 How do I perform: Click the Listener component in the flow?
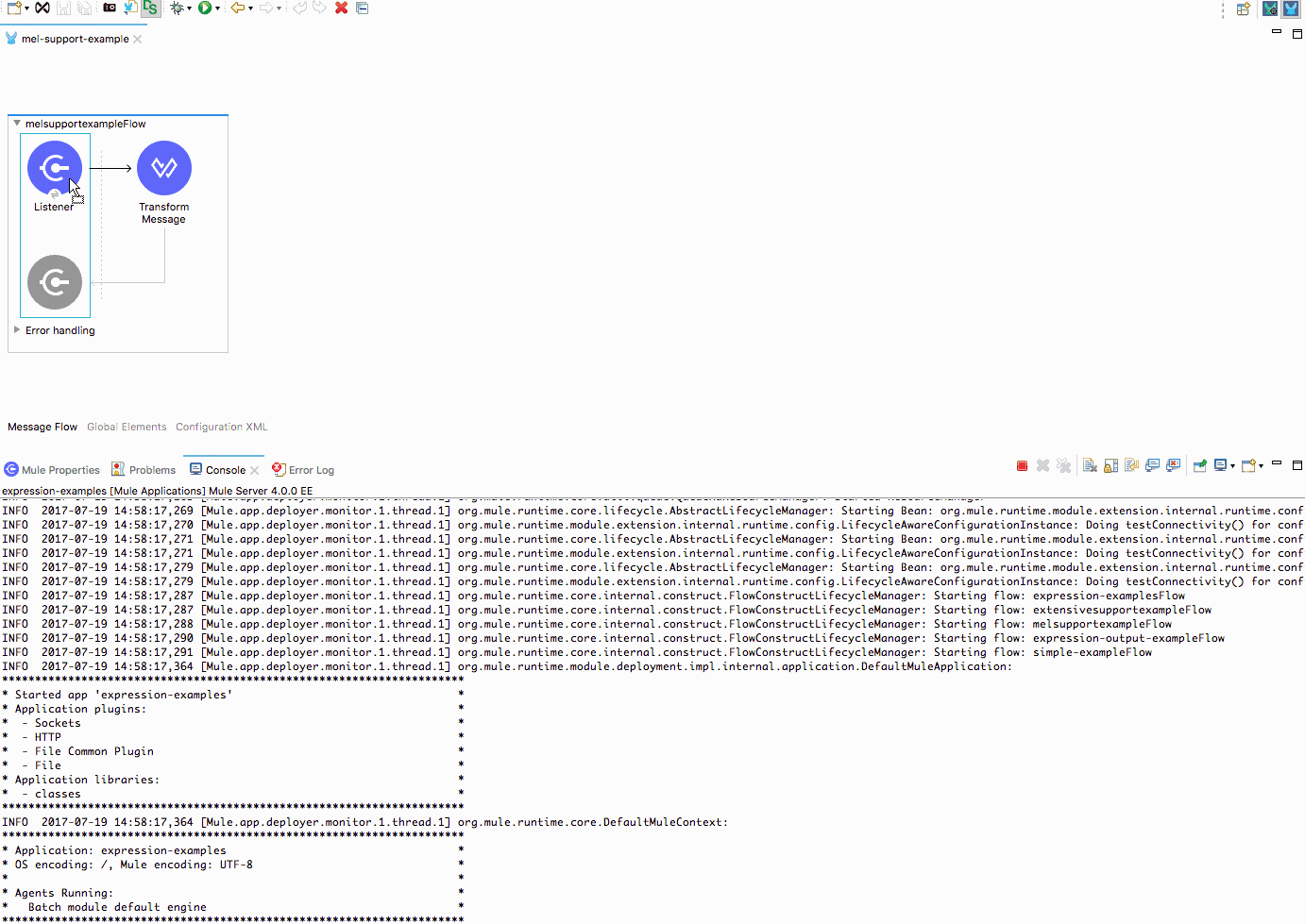pyautogui.click(x=54, y=168)
